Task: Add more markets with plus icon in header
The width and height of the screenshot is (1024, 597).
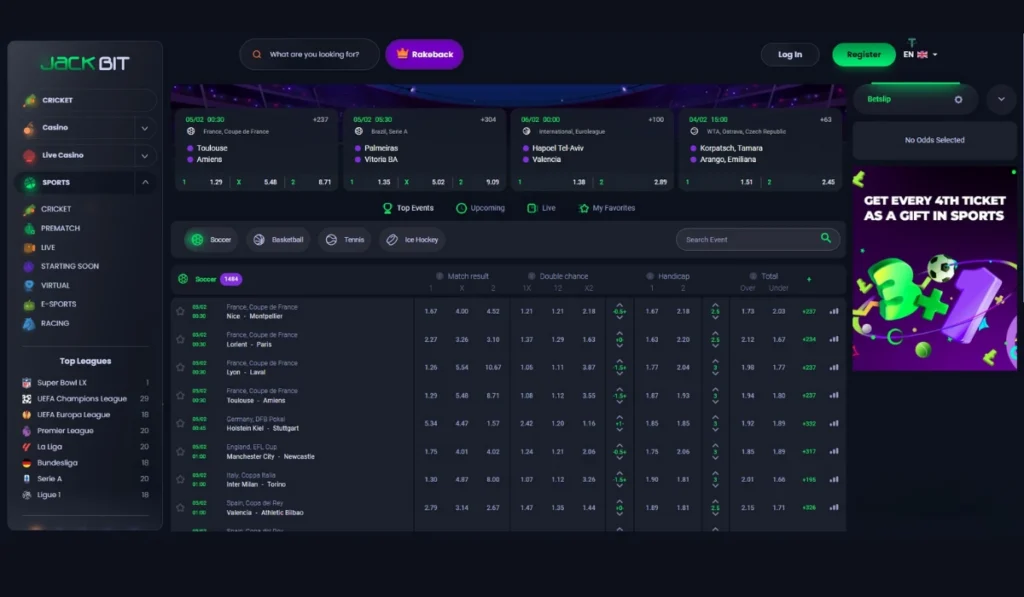Action: [x=809, y=279]
